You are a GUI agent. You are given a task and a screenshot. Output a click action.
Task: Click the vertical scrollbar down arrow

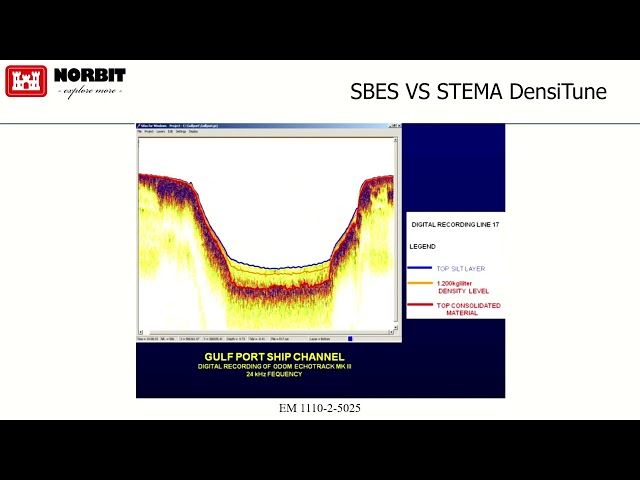point(396,327)
